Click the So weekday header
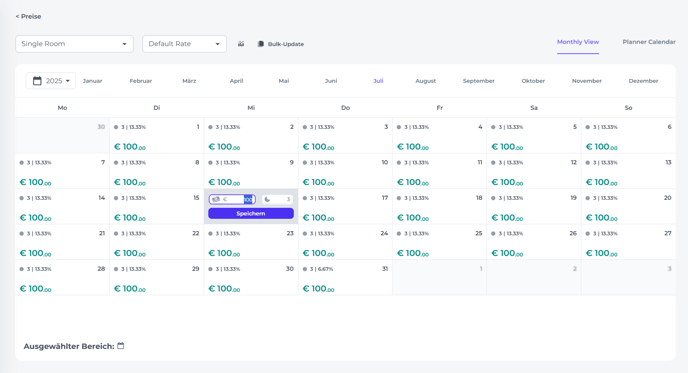The height and width of the screenshot is (373, 688). [x=628, y=108]
